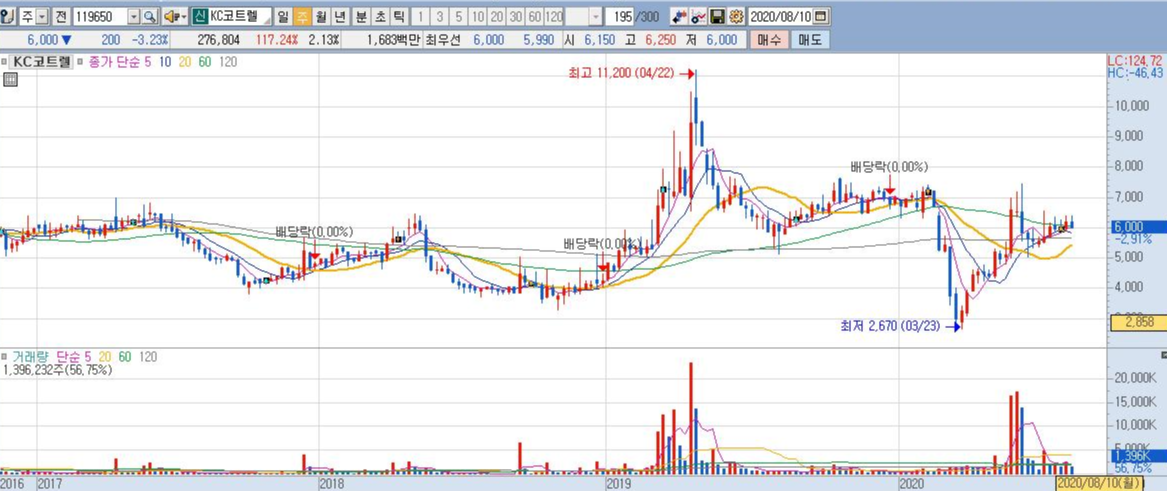Click the small square before KC코트렐 label
Image resolution: width=1167 pixels, height=491 pixels.
coord(6,62)
